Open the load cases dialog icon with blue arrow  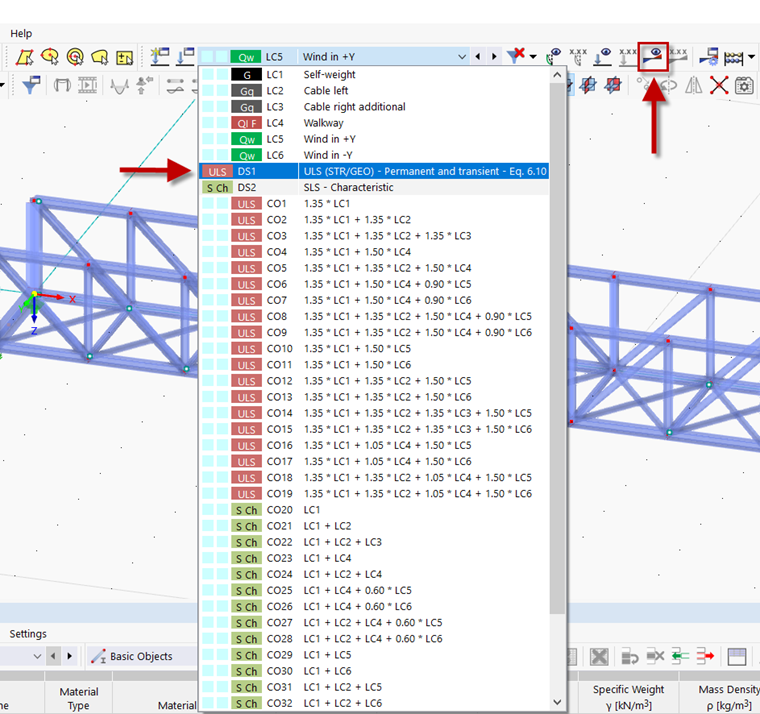click(185, 56)
